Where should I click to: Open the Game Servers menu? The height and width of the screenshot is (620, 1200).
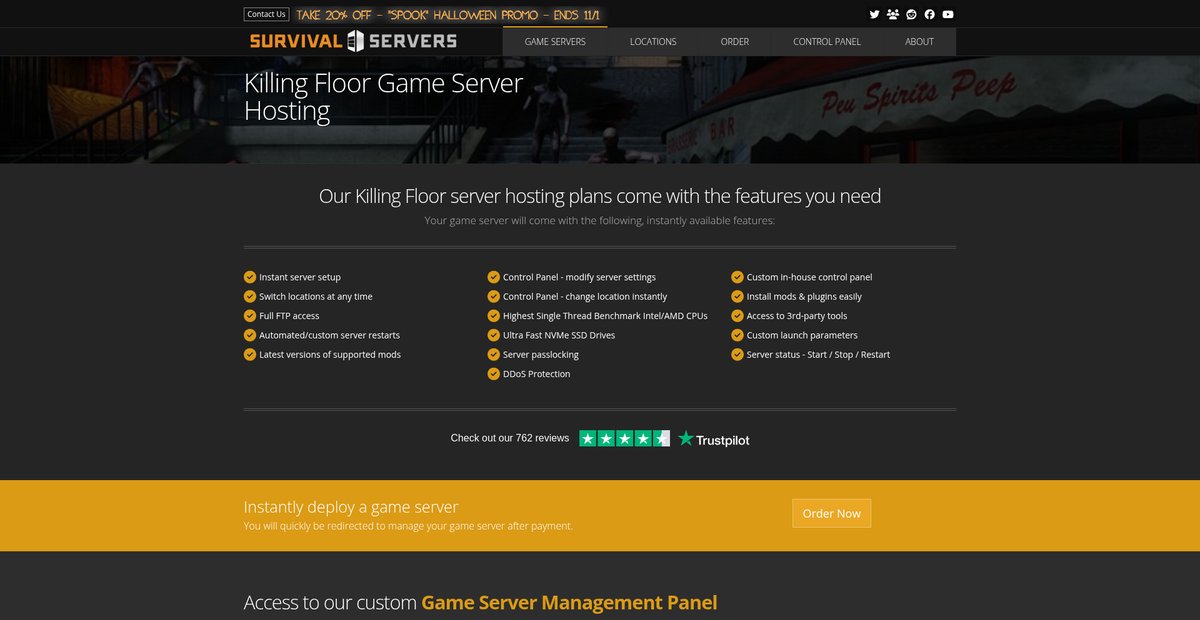tap(555, 42)
